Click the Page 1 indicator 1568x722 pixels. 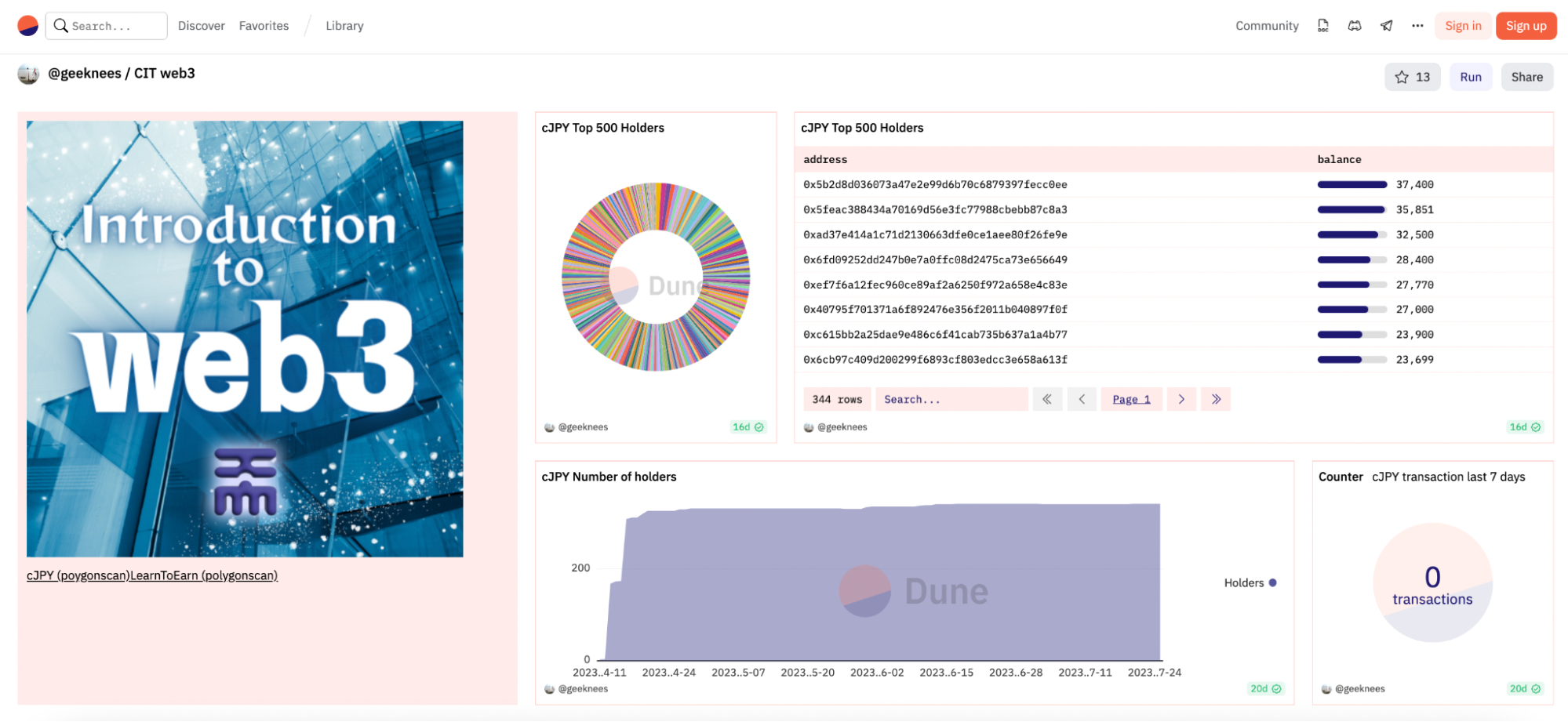[x=1131, y=399]
